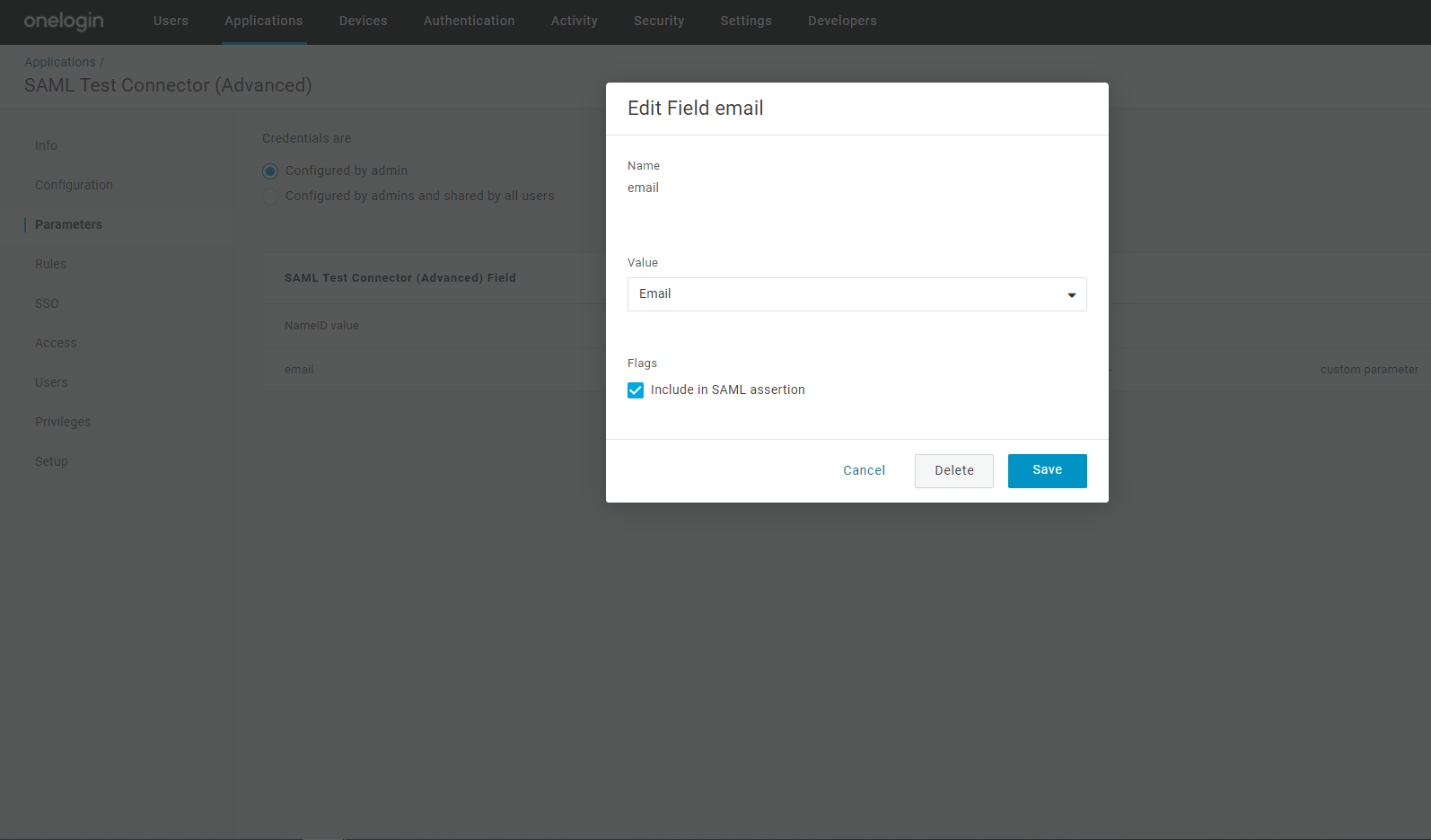Viewport: 1431px width, 840px height.
Task: Open the Value dropdown arrow
Action: 1071,295
